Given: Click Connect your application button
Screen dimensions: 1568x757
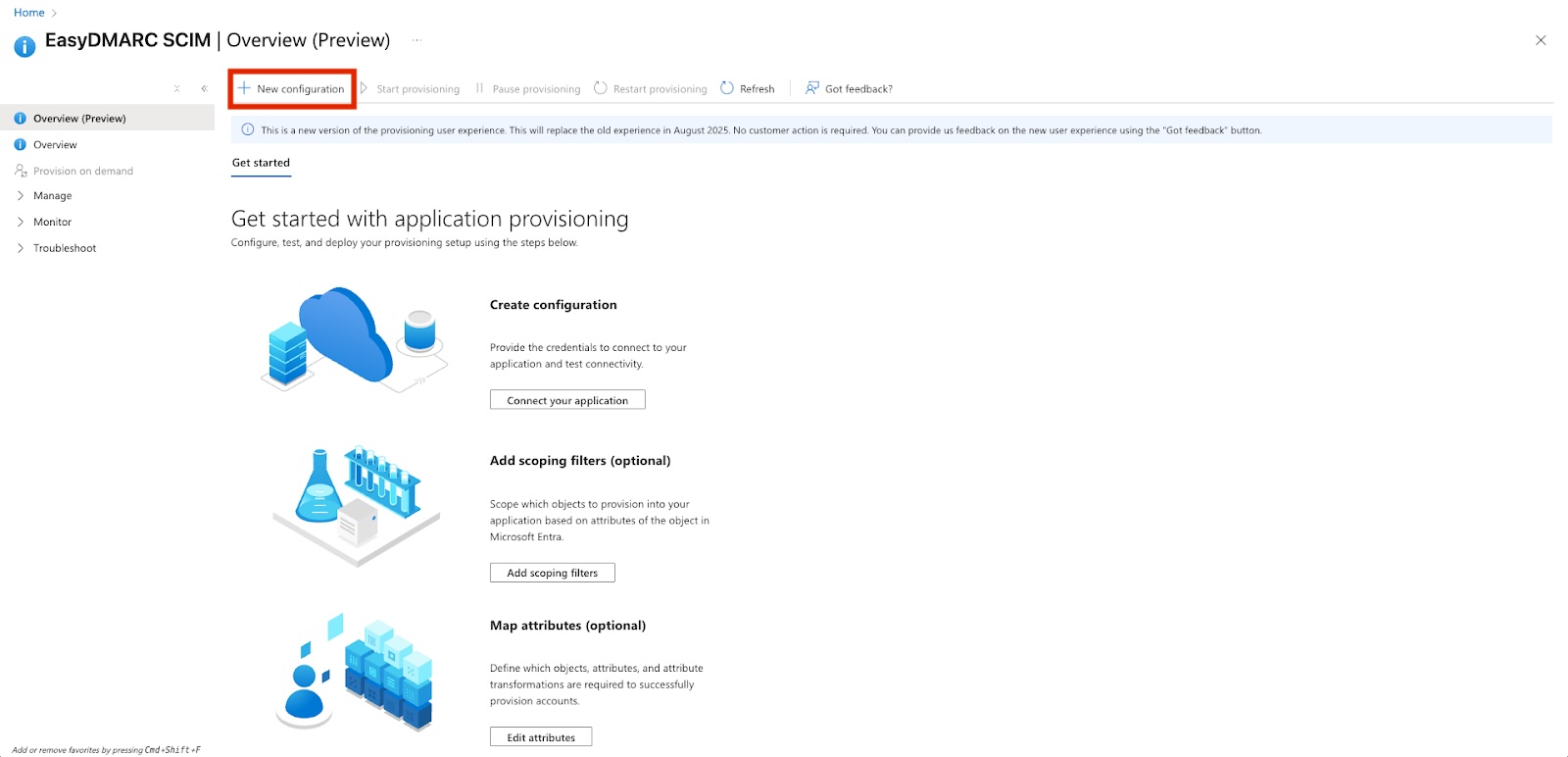Looking at the screenshot, I should [567, 400].
